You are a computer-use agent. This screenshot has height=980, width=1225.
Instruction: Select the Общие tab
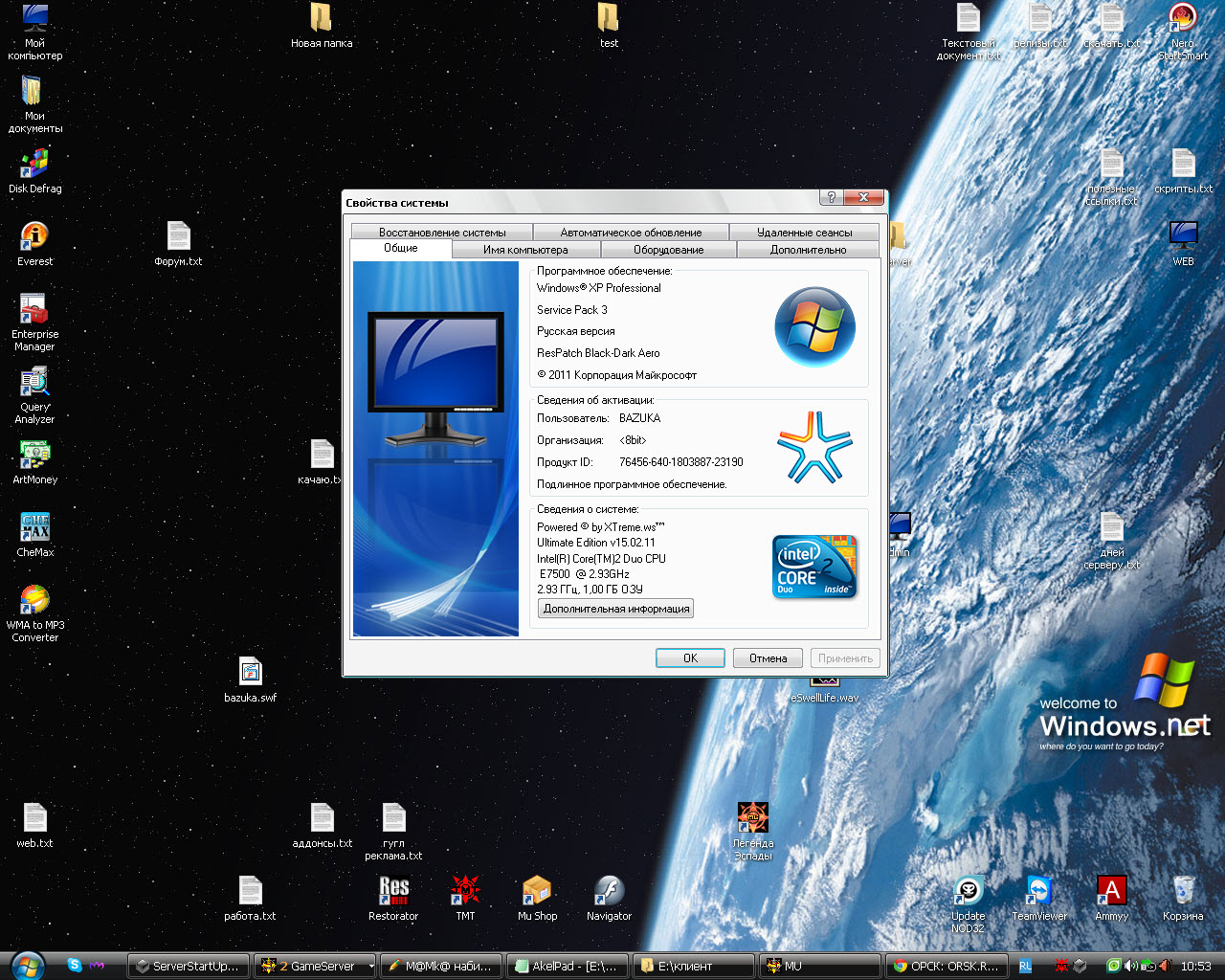401,248
